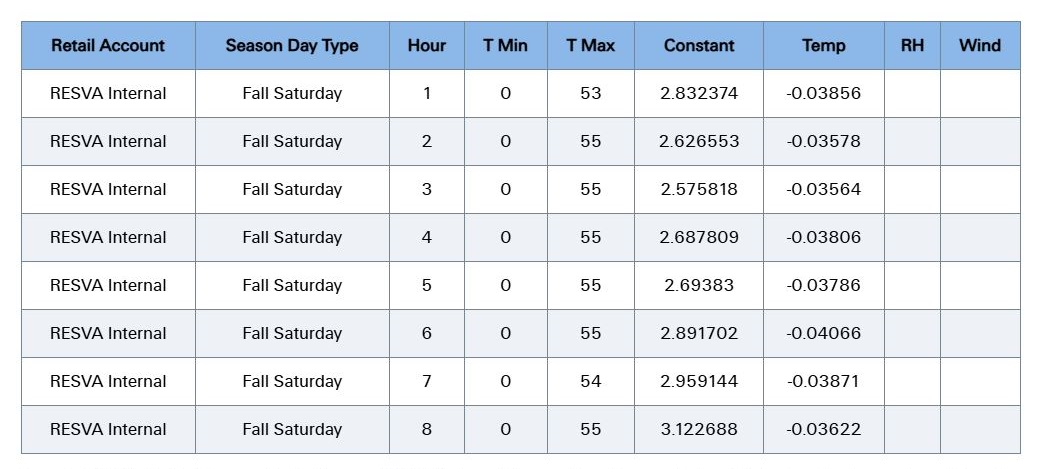The height and width of the screenshot is (469, 1039).
Task: Click the empty Wind cell for hour 1
Action: pos(980,93)
